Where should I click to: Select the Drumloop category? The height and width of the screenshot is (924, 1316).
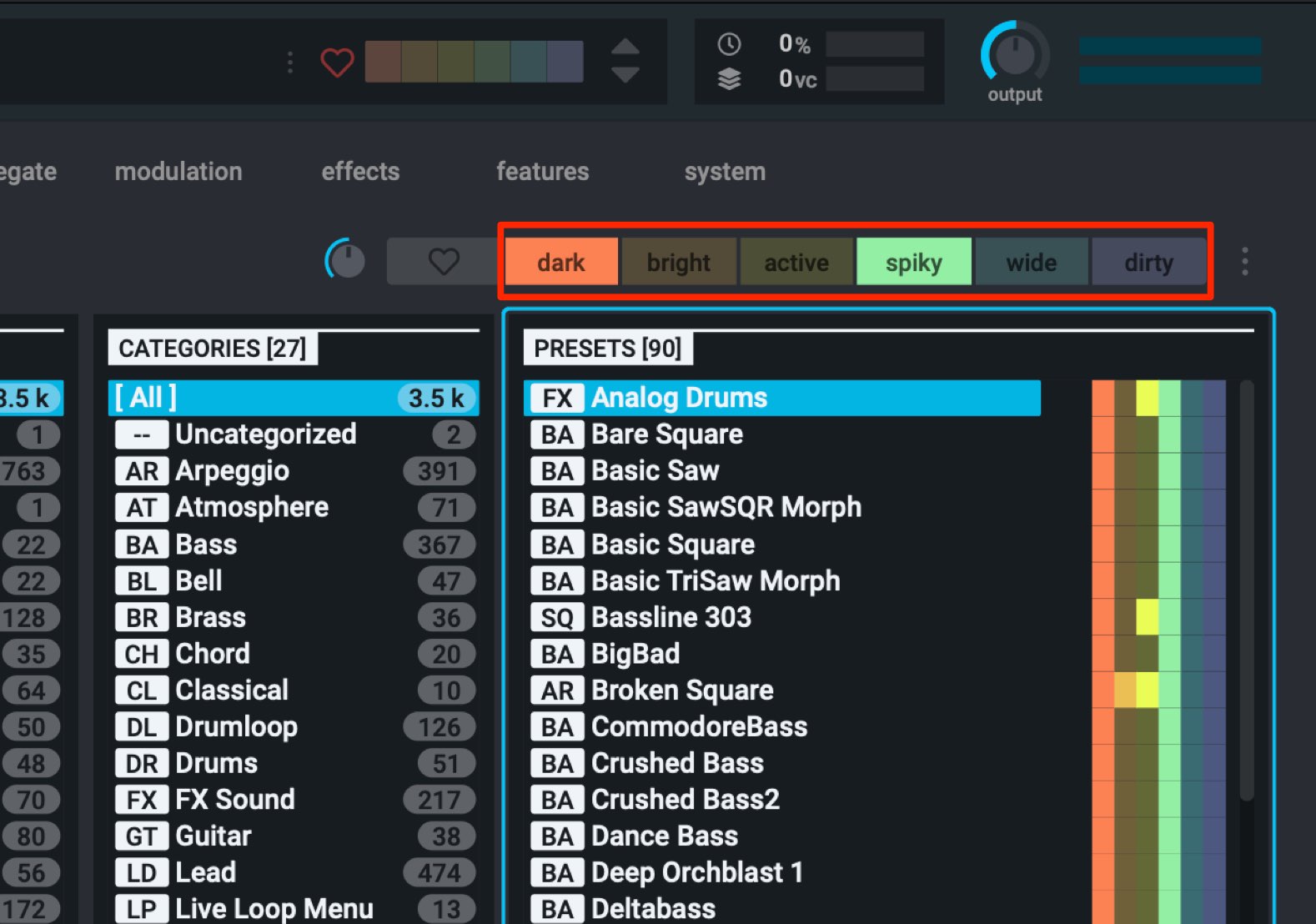(294, 727)
